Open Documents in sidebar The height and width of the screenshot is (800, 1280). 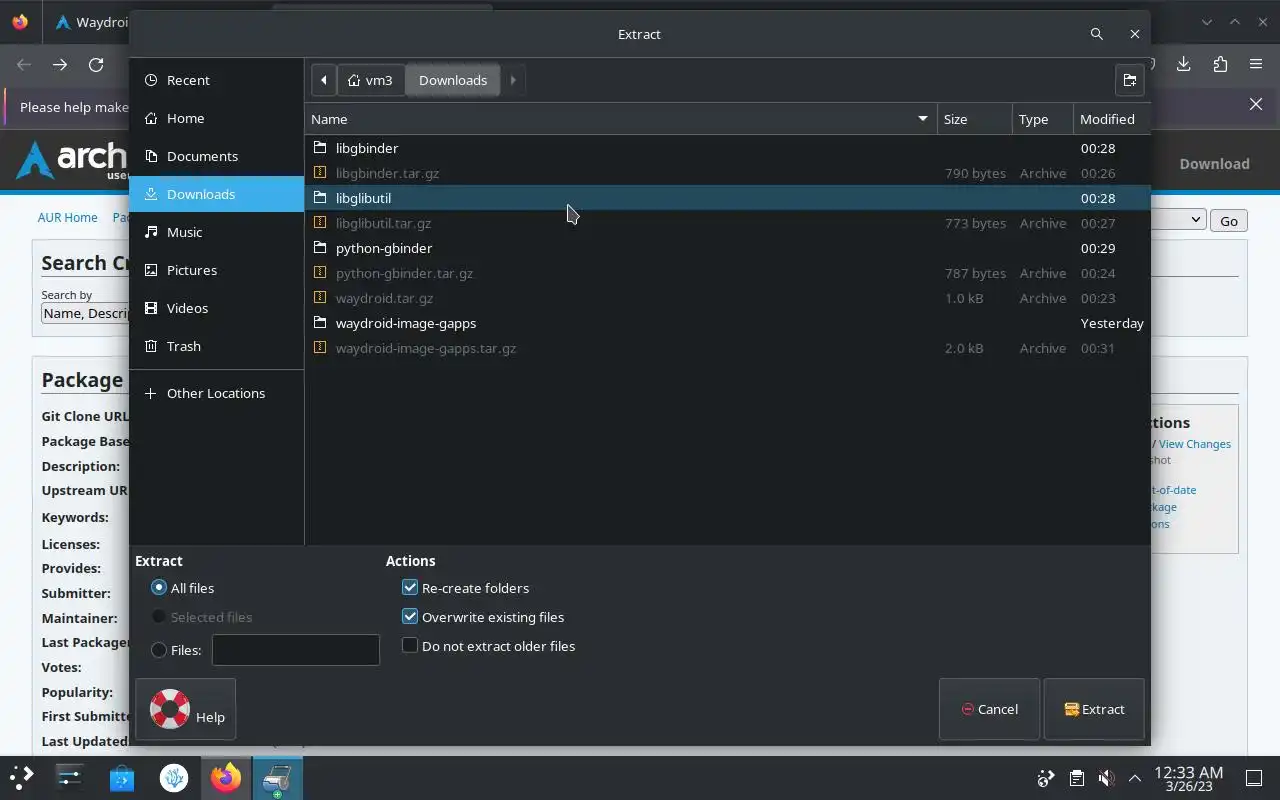[217, 156]
